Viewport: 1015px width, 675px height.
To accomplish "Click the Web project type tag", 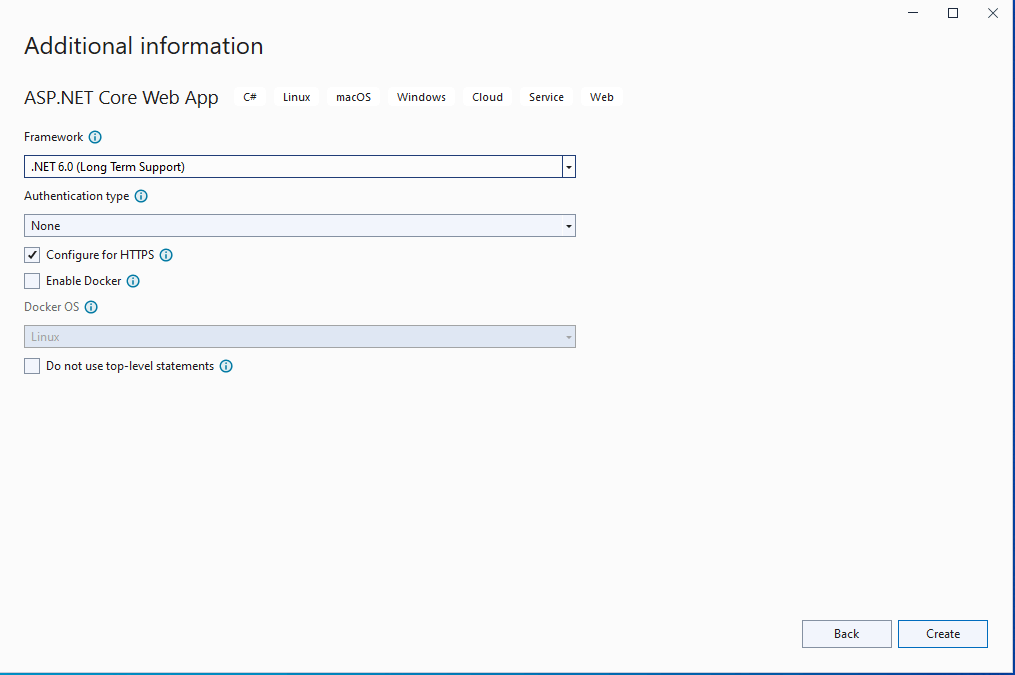I will click(601, 97).
